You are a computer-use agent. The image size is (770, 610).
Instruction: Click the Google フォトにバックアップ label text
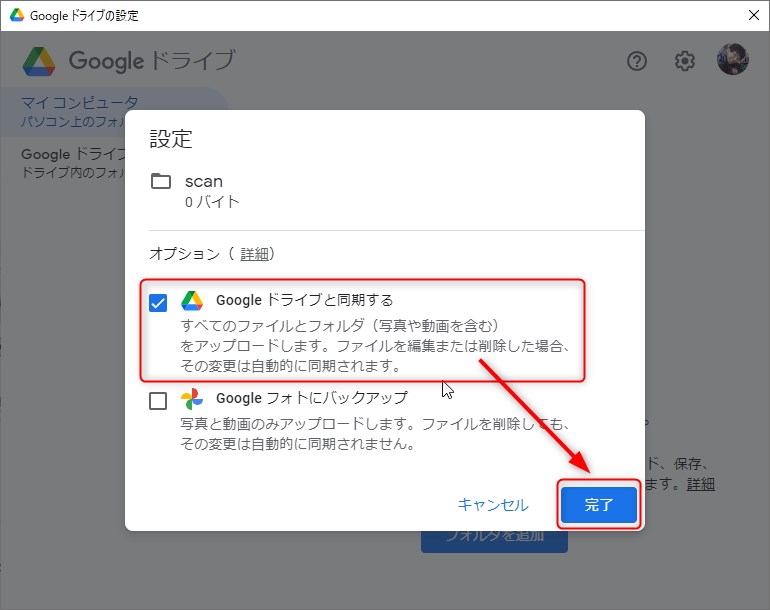point(311,398)
